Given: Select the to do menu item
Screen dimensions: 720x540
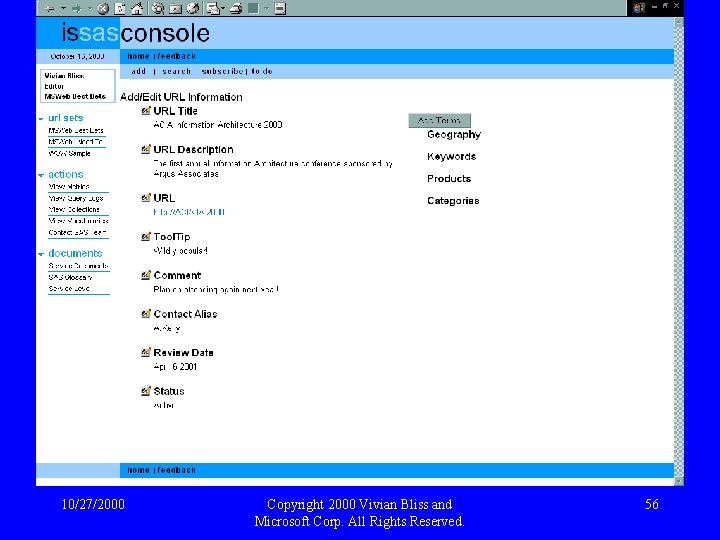Looking at the screenshot, I should (262, 71).
